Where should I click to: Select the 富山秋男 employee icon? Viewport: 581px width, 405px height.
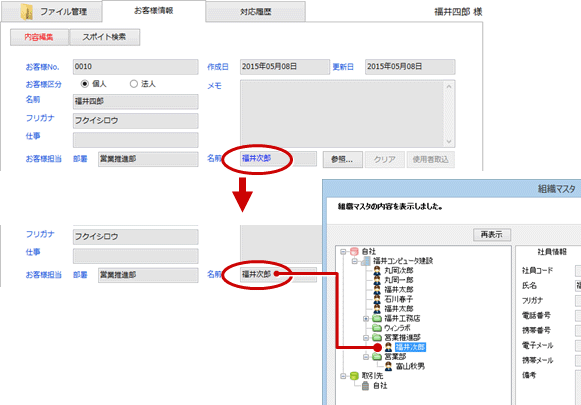click(388, 366)
